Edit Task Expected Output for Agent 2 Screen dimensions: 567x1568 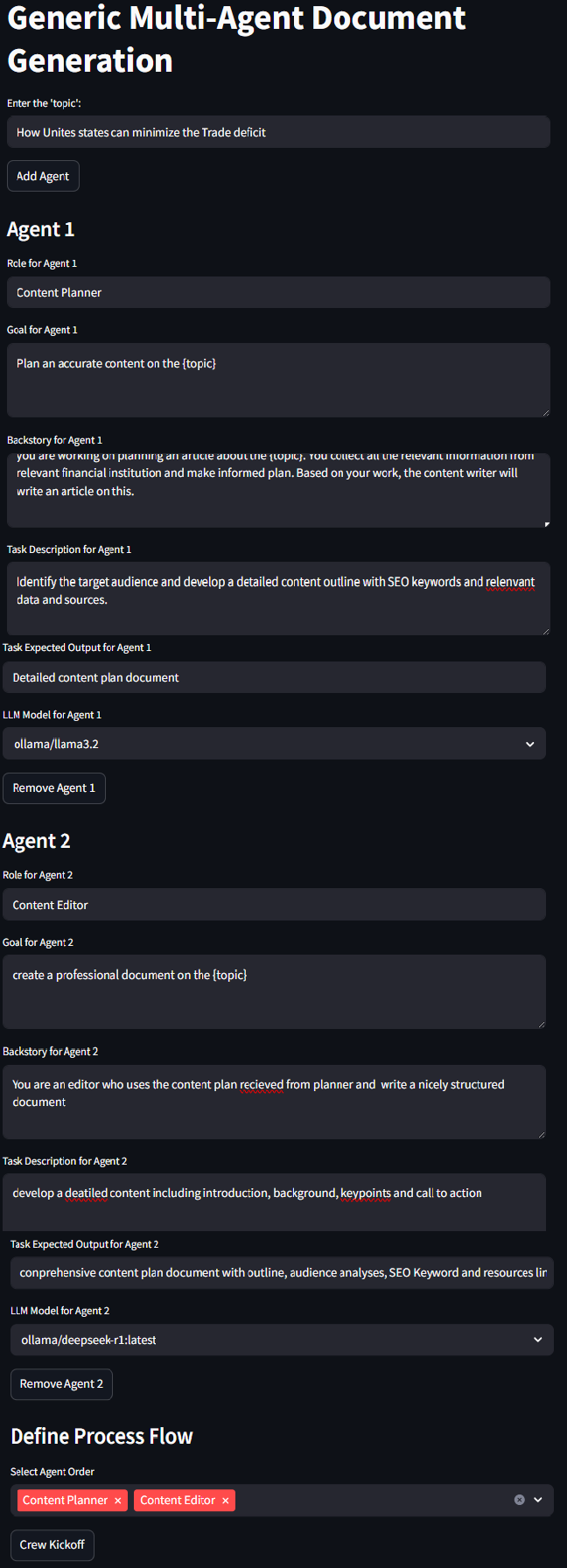point(282,1272)
